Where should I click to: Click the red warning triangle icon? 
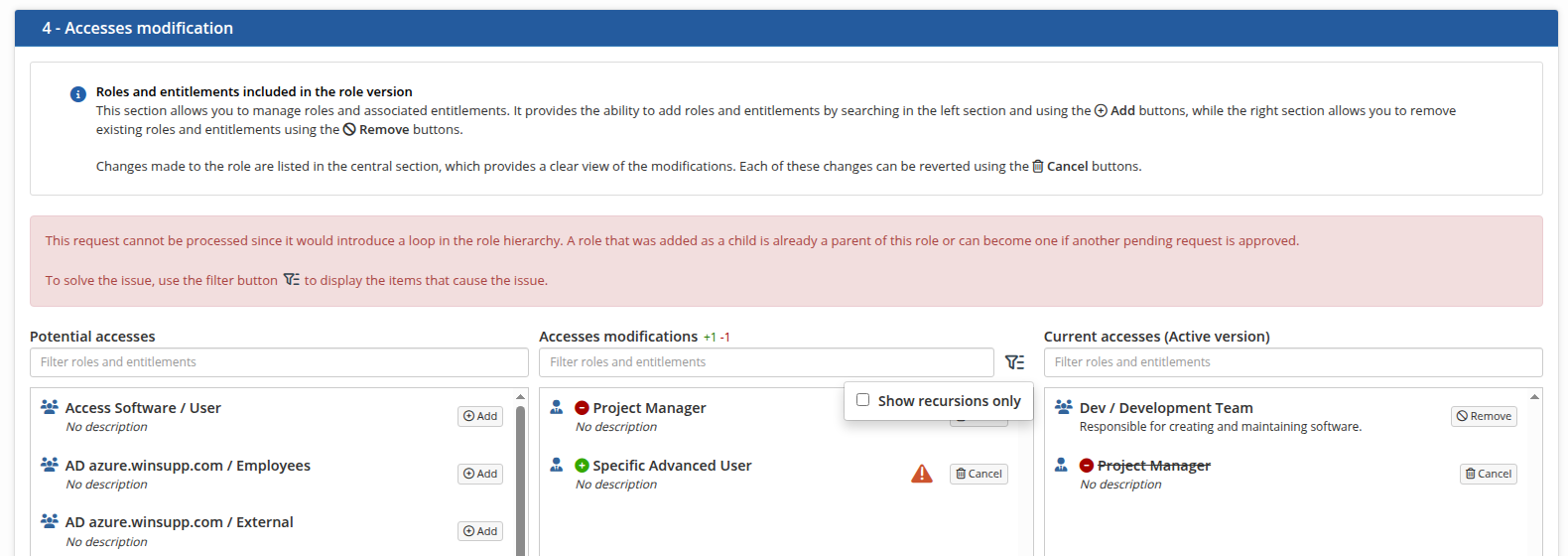[922, 474]
